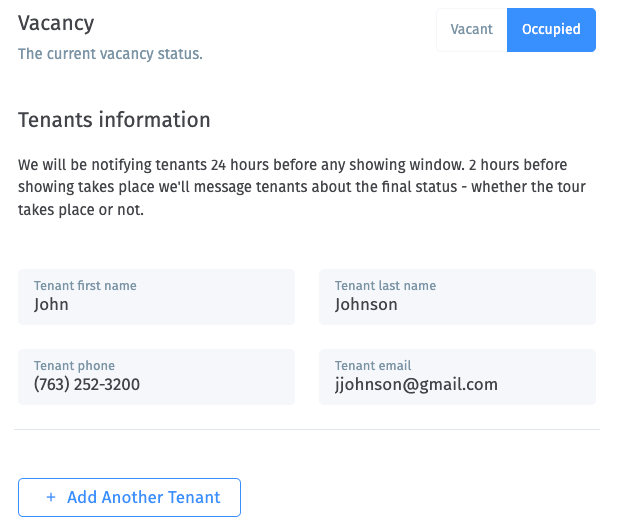Click the Tenants information heading
The image size is (635, 528).
coord(114,120)
